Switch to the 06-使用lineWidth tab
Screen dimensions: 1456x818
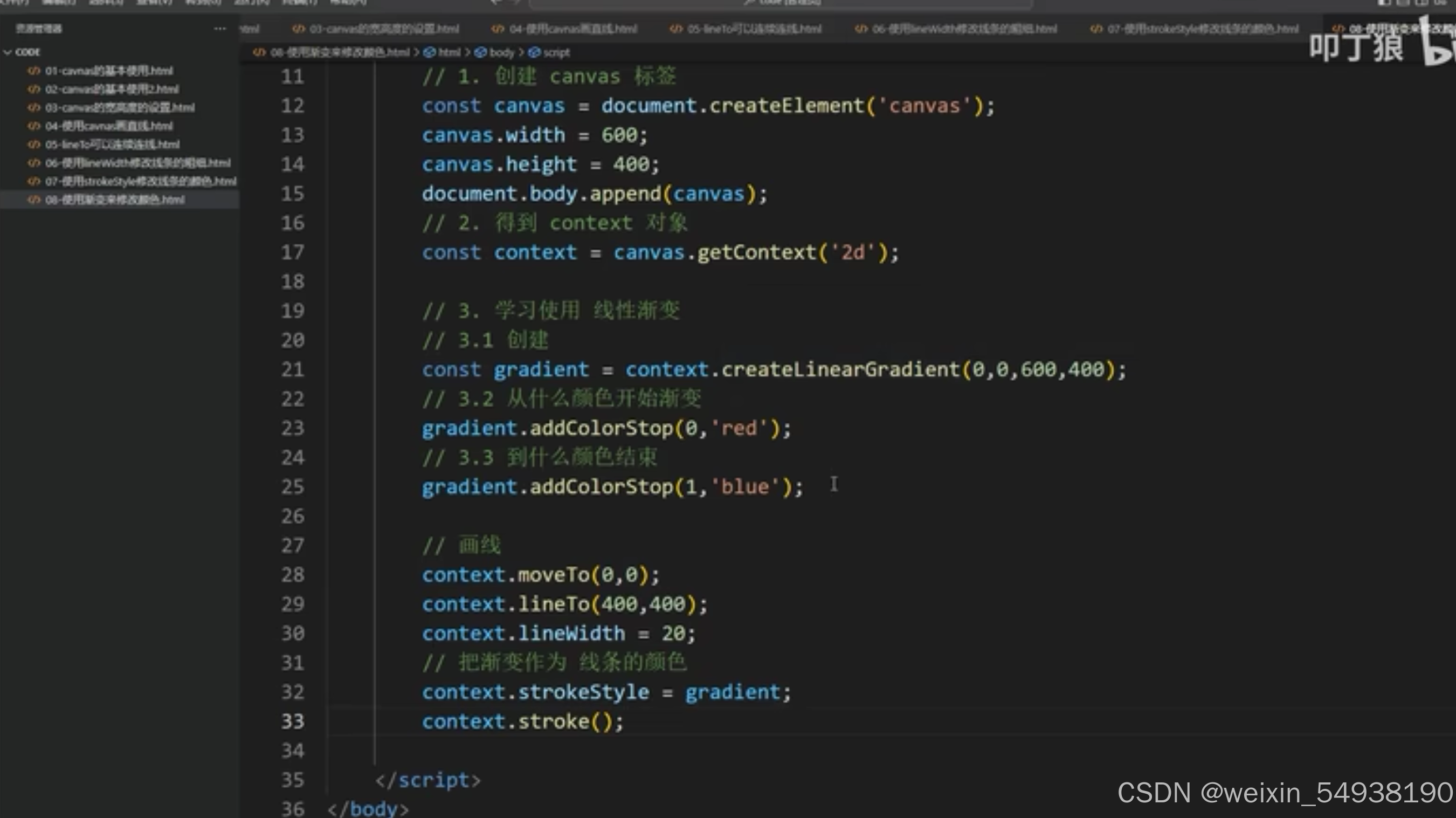[x=964, y=28]
